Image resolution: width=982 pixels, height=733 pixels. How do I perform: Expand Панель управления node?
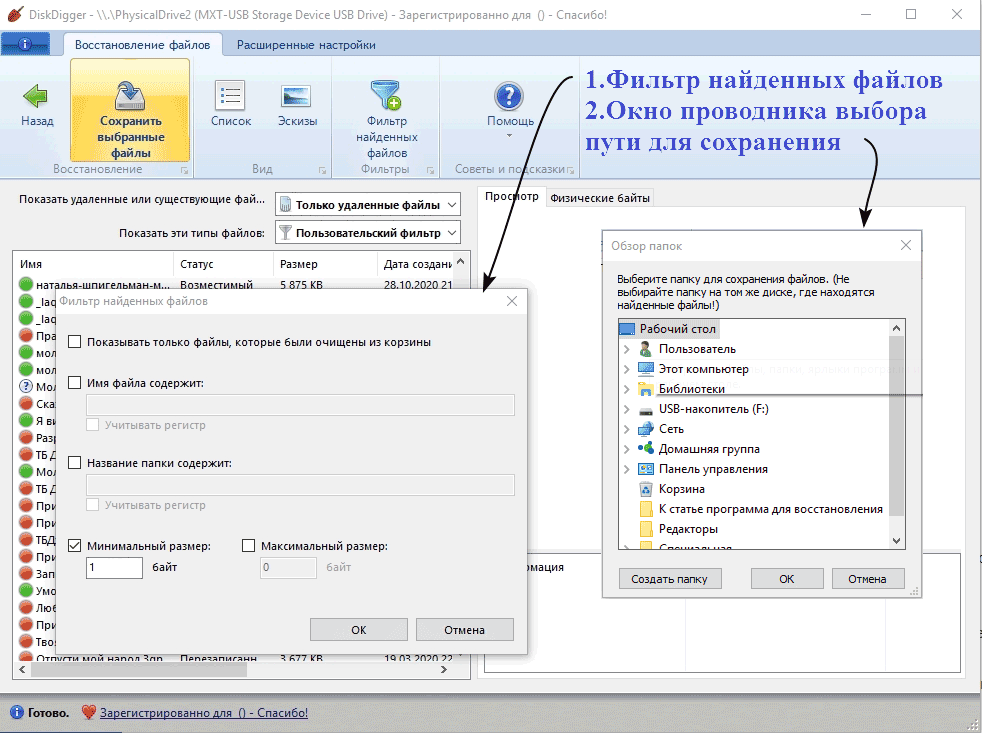pos(627,469)
